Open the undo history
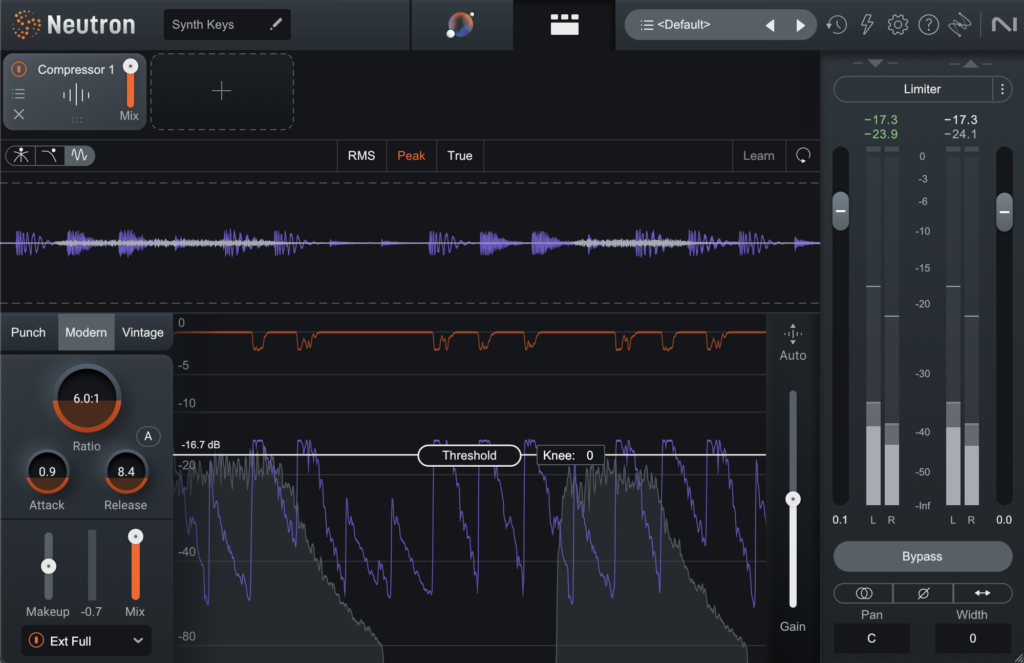This screenshot has width=1024, height=663. point(837,25)
